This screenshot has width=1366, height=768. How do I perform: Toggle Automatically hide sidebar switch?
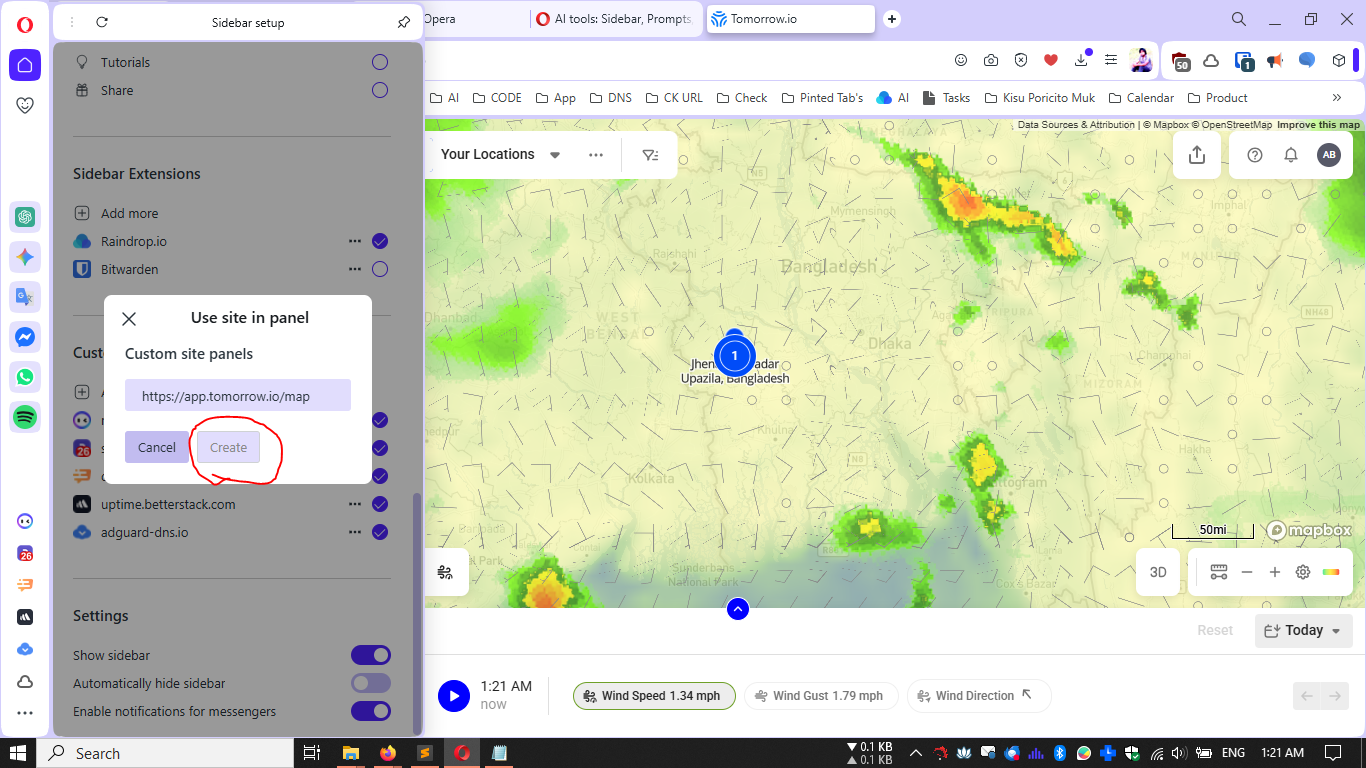[371, 683]
